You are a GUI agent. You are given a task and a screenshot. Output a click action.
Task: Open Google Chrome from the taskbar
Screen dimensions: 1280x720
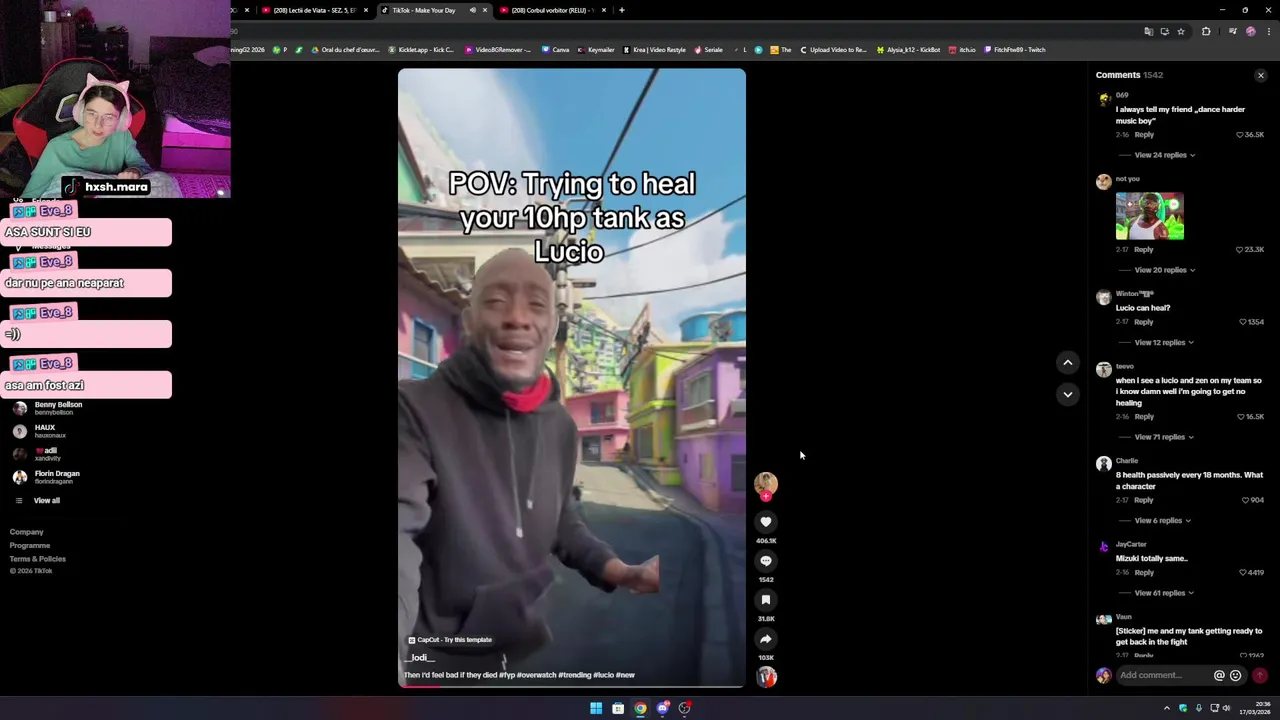[x=640, y=708]
